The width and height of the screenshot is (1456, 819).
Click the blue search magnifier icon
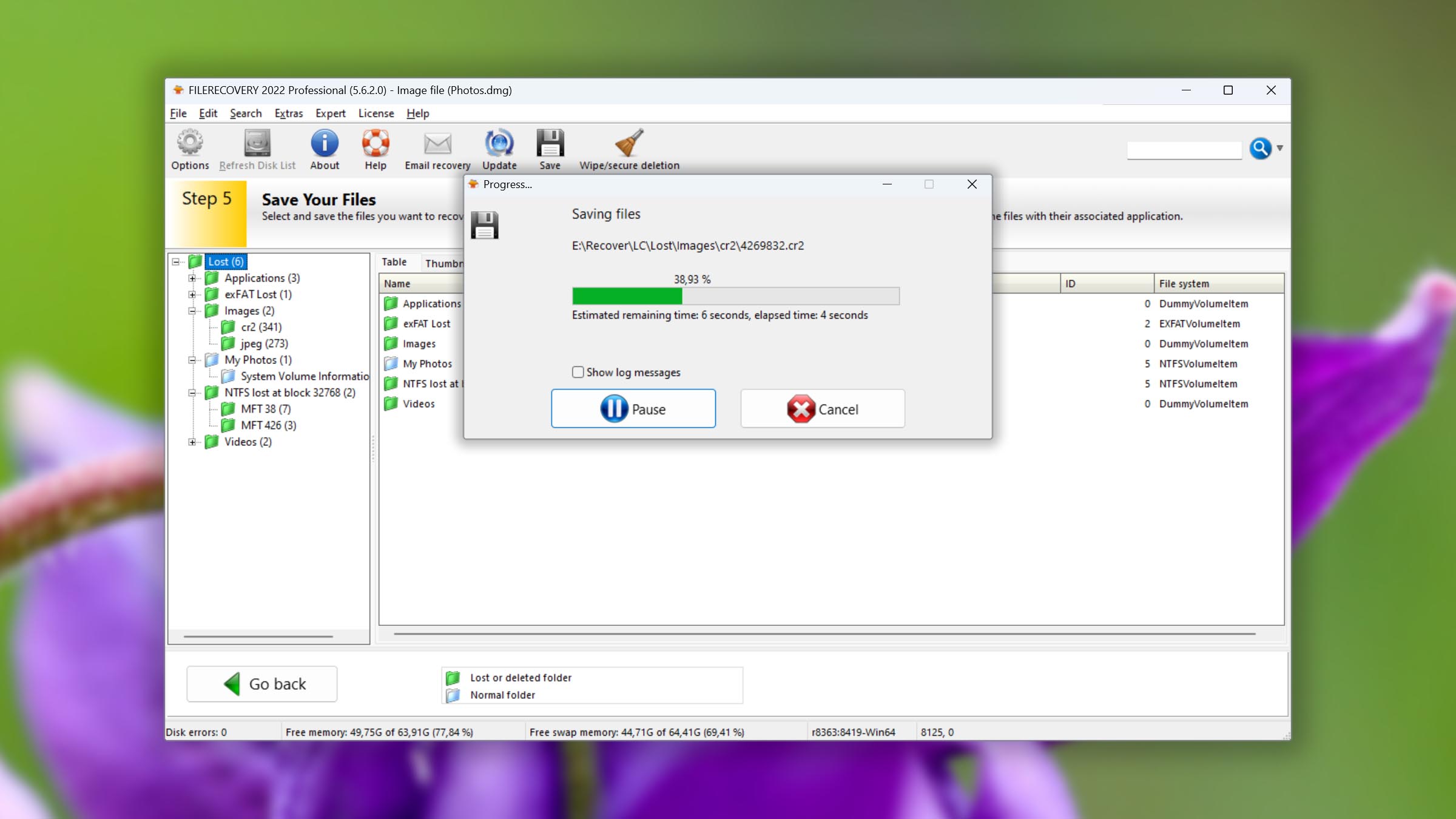(1260, 148)
